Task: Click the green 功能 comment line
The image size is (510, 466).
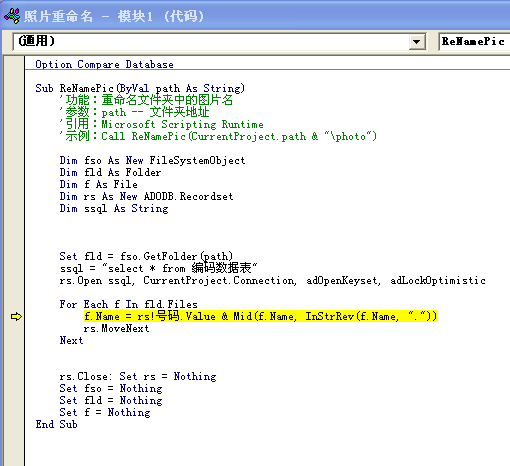Action: 146,100
